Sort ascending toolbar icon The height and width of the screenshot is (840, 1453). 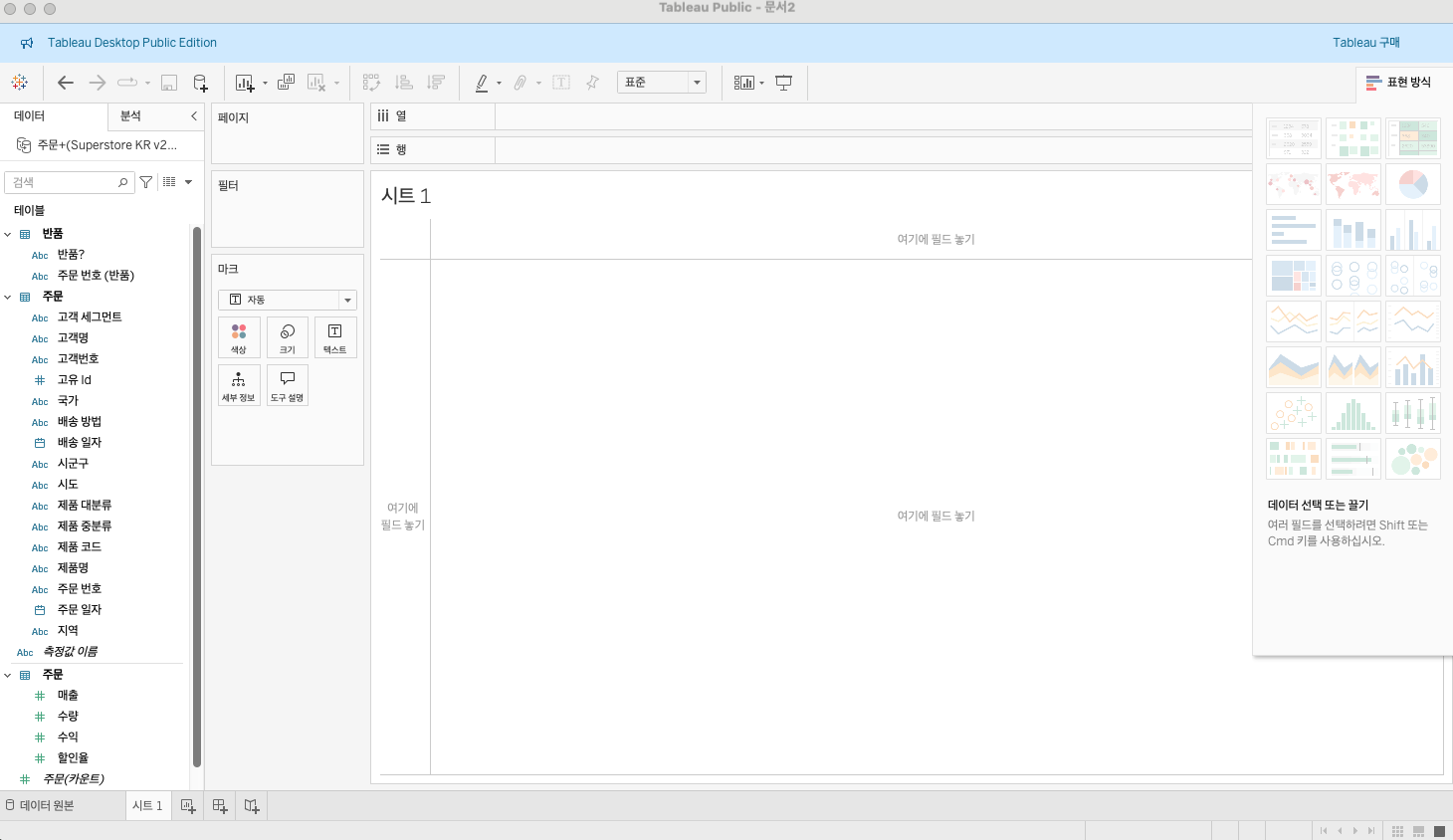[404, 83]
